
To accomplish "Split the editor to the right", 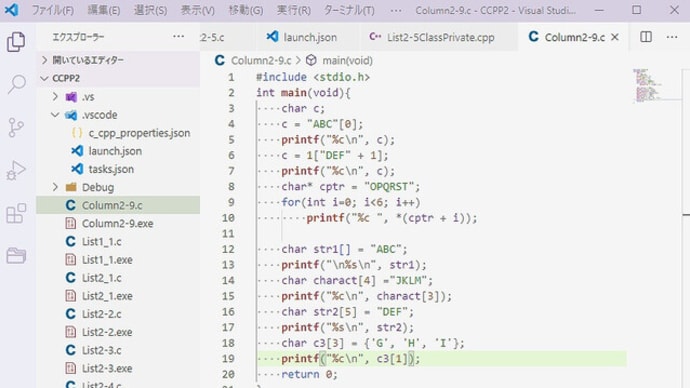I will pyautogui.click(x=646, y=37).
